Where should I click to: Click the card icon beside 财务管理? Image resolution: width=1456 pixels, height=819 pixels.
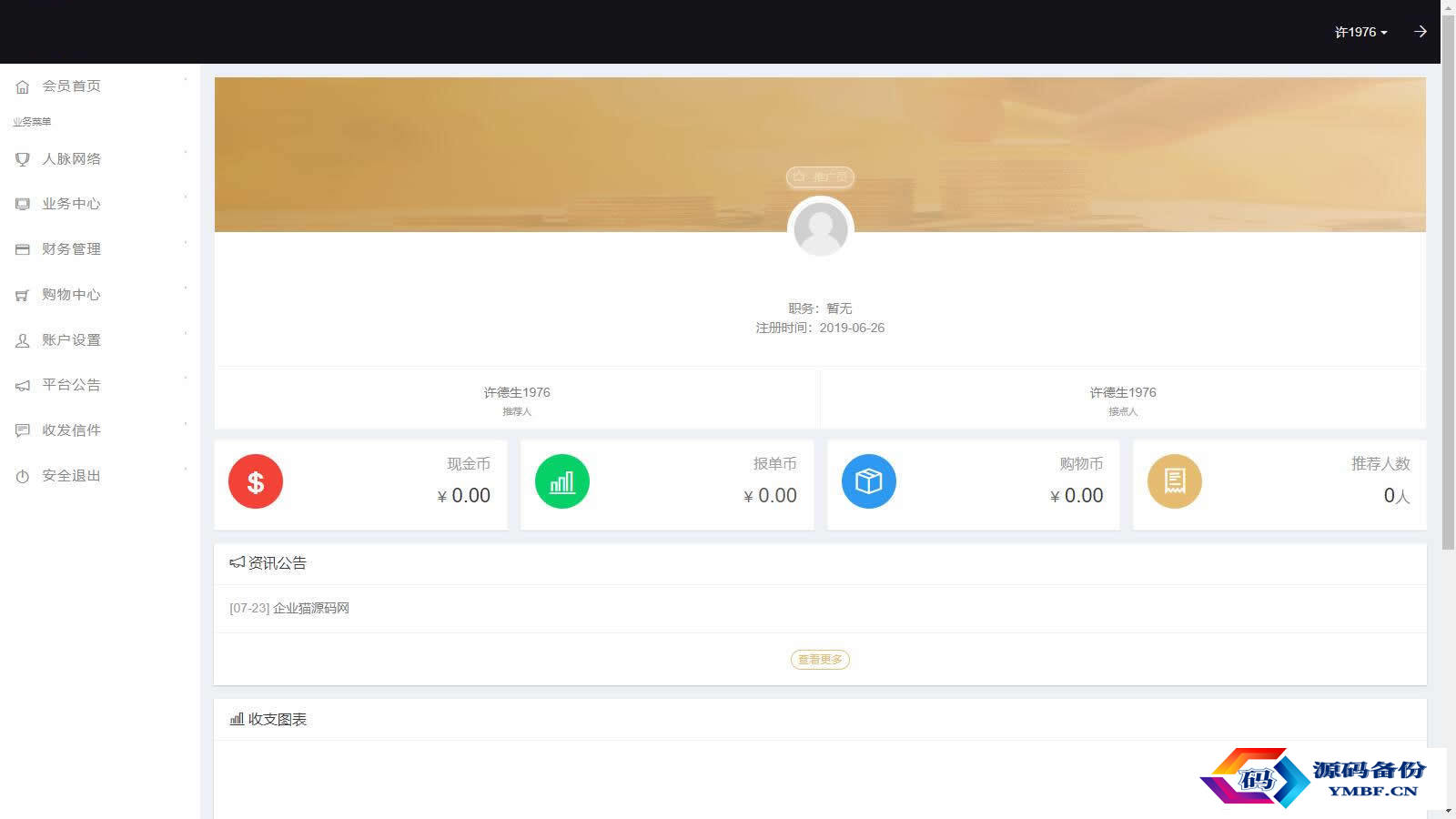pyautogui.click(x=23, y=249)
